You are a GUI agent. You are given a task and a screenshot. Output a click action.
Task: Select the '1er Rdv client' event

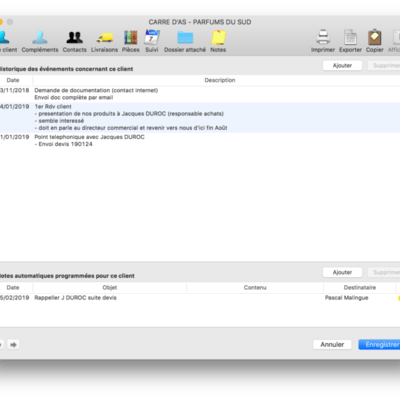coord(53,107)
